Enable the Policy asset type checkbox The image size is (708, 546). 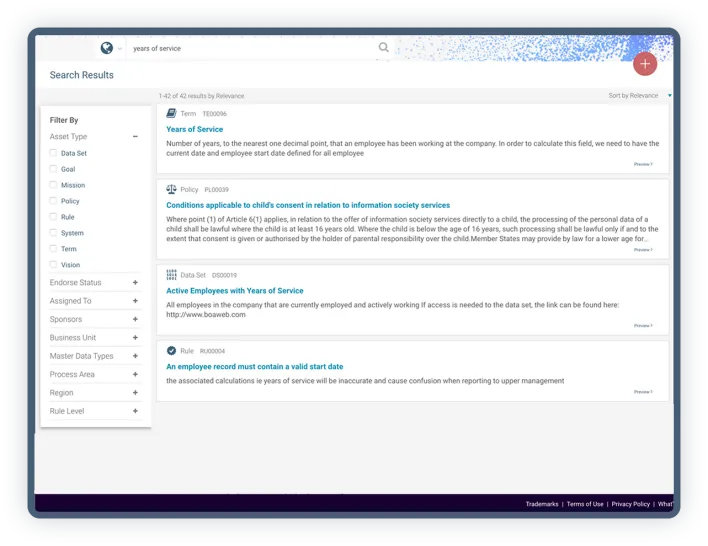[53, 201]
